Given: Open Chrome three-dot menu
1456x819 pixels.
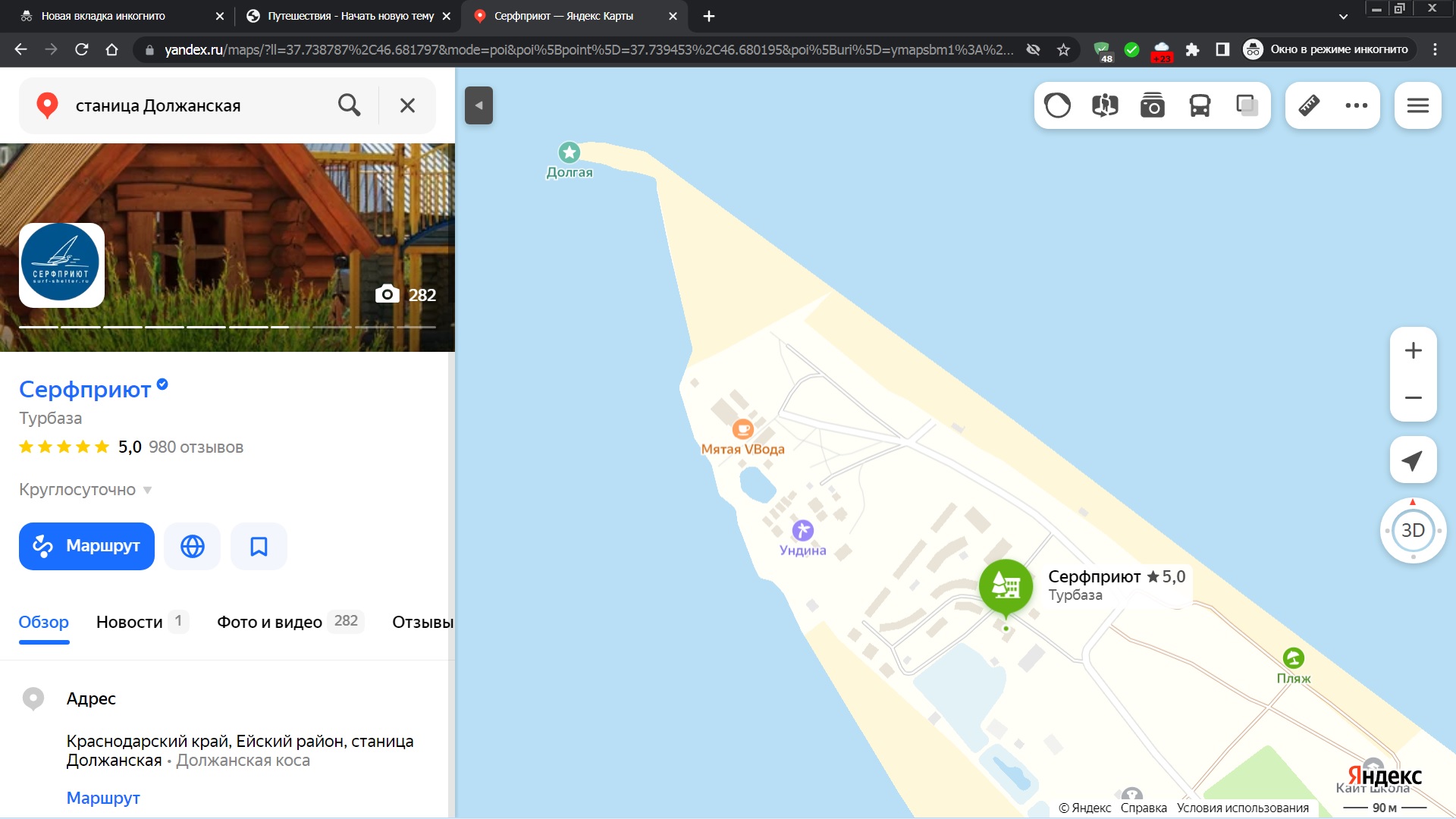Looking at the screenshot, I should [x=1435, y=49].
